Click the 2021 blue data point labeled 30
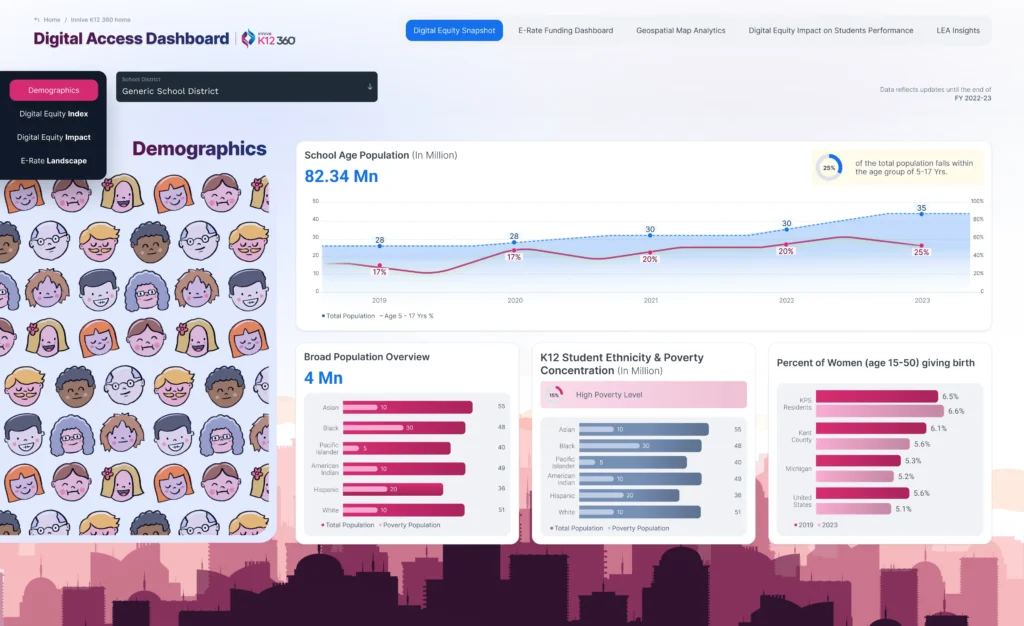1024x626 pixels. point(650,236)
